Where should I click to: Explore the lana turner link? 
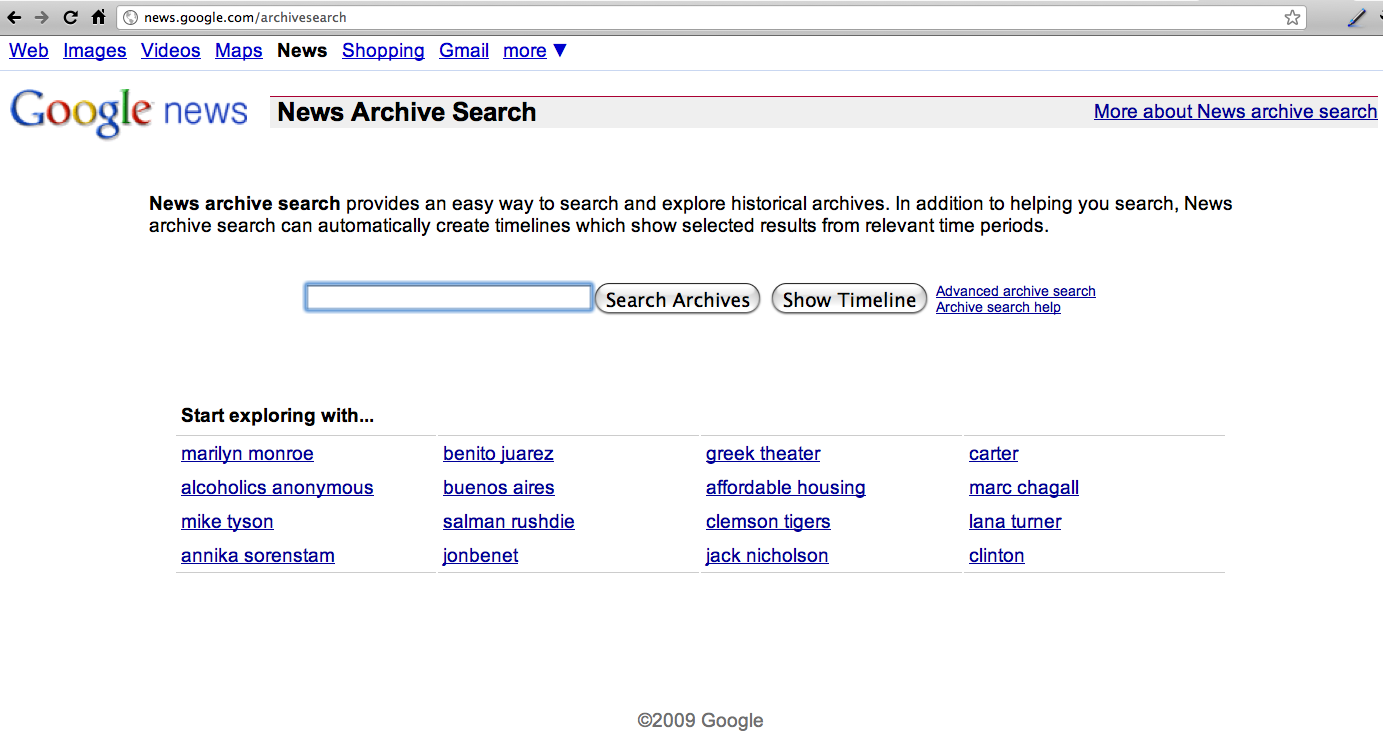click(1015, 521)
